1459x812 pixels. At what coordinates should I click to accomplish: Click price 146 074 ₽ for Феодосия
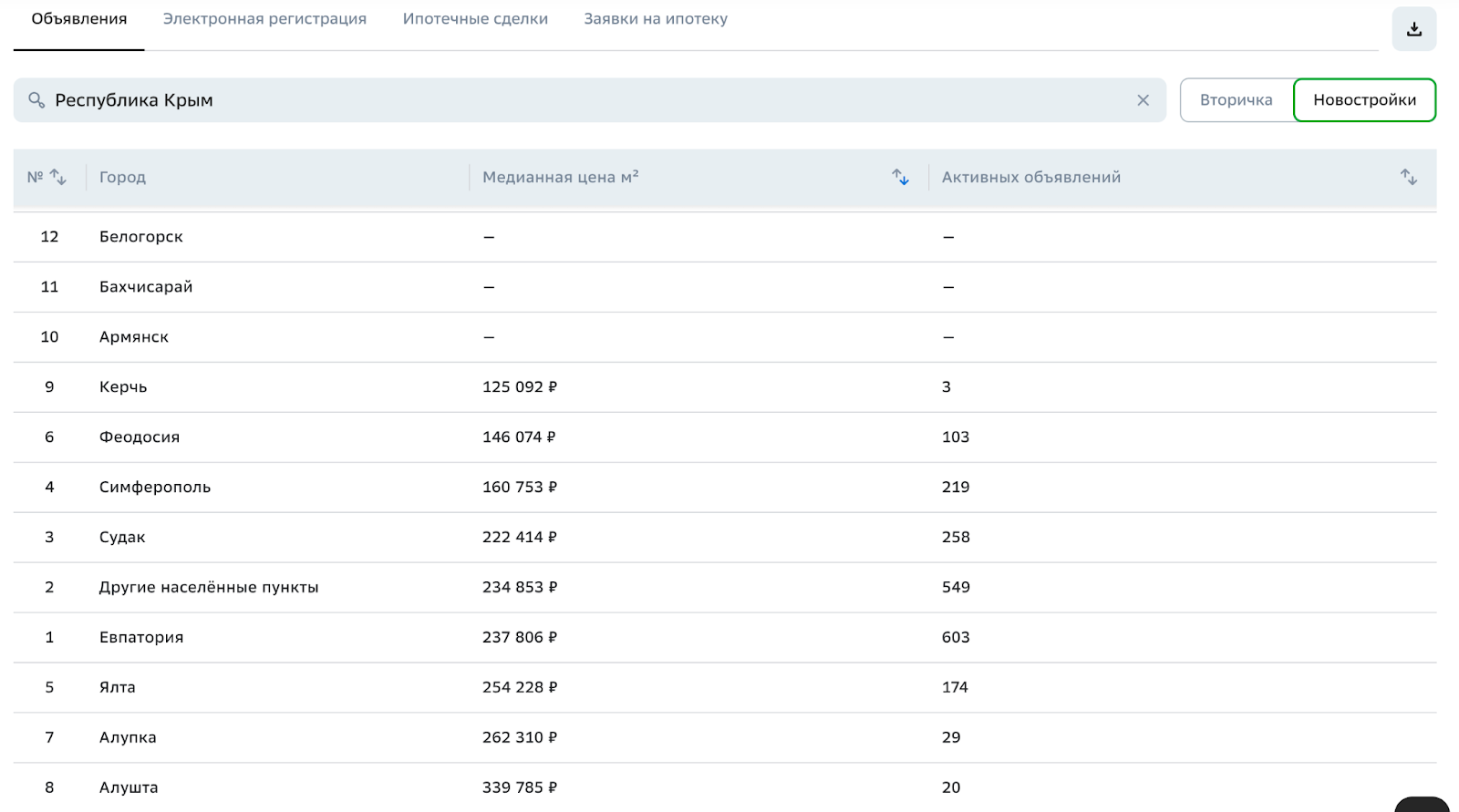[520, 437]
